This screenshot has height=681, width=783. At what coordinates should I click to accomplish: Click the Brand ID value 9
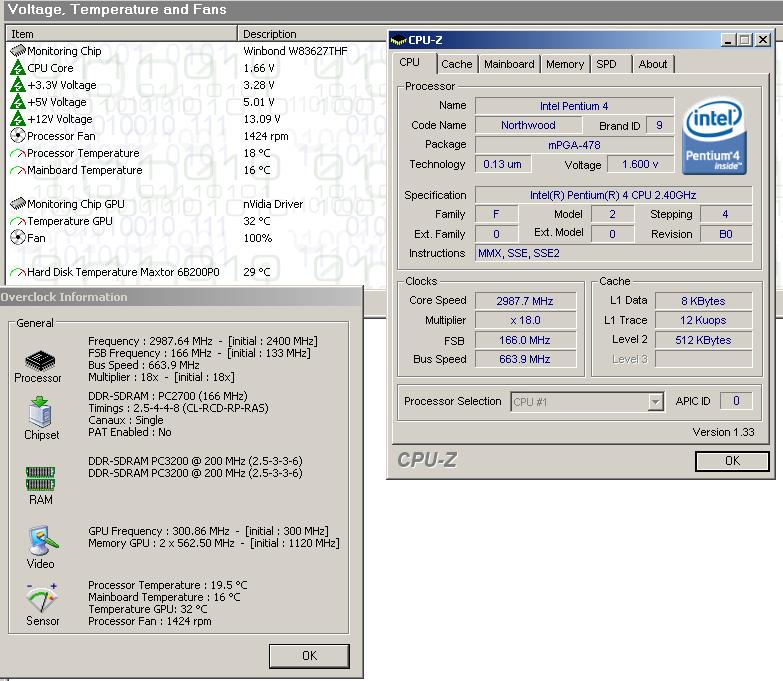pos(659,125)
